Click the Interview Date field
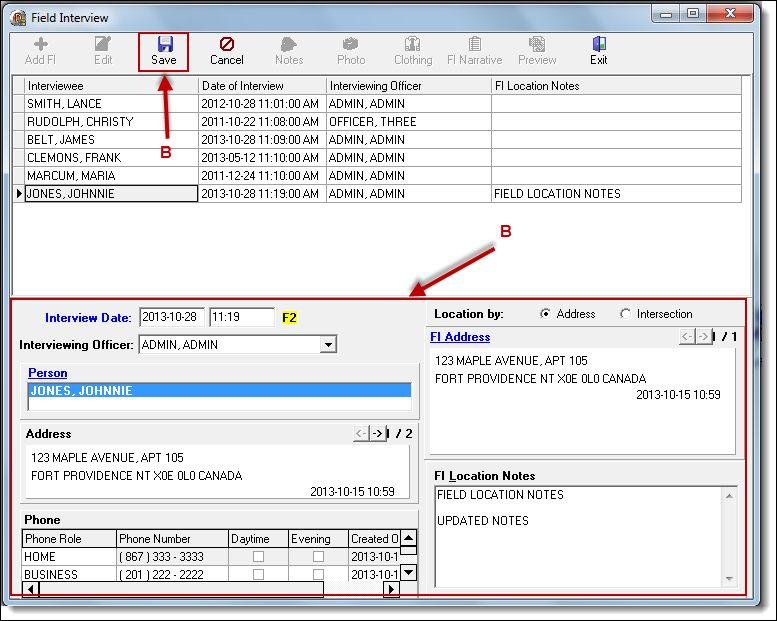777x621 pixels. 172,318
